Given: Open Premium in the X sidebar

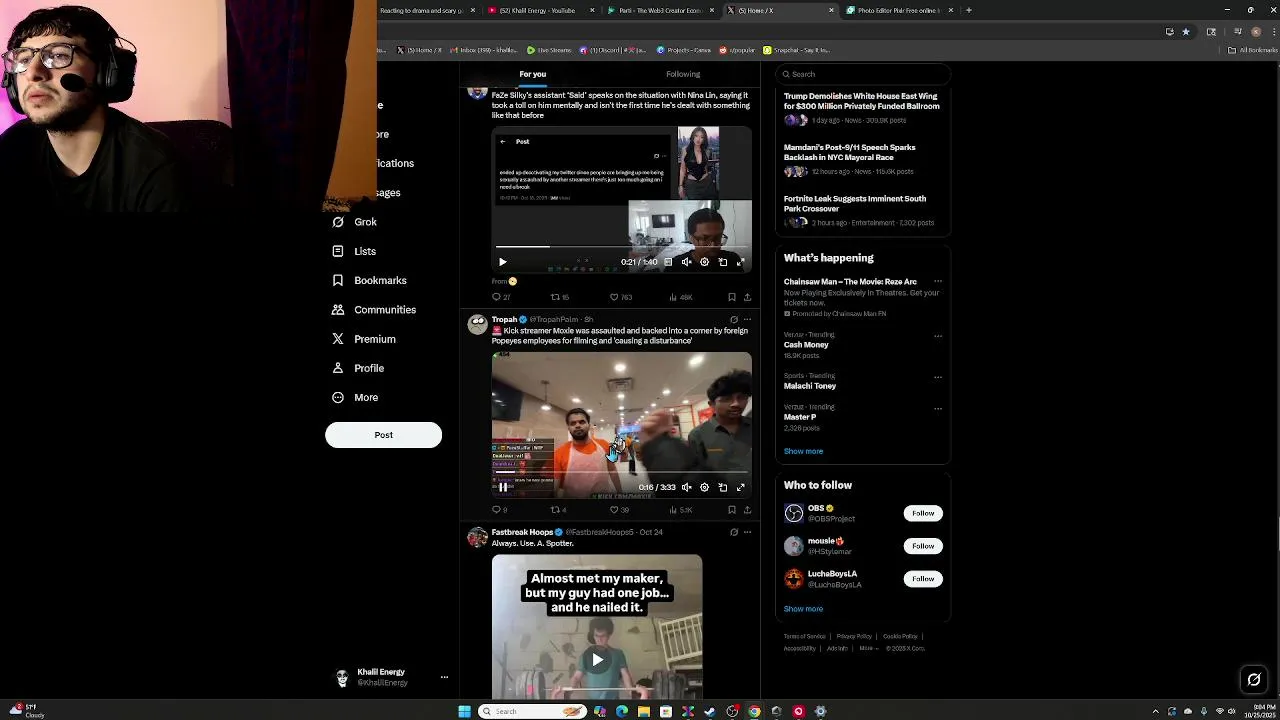Looking at the screenshot, I should point(364,339).
